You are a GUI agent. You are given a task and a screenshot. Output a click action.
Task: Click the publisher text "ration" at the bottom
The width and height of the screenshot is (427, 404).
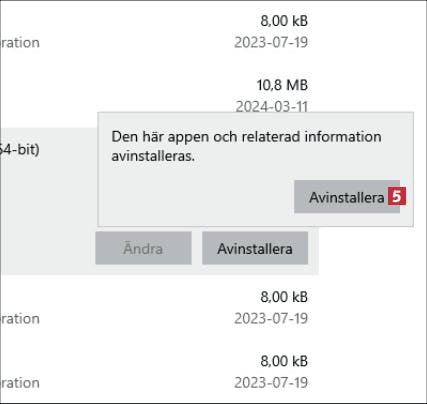coord(20,383)
